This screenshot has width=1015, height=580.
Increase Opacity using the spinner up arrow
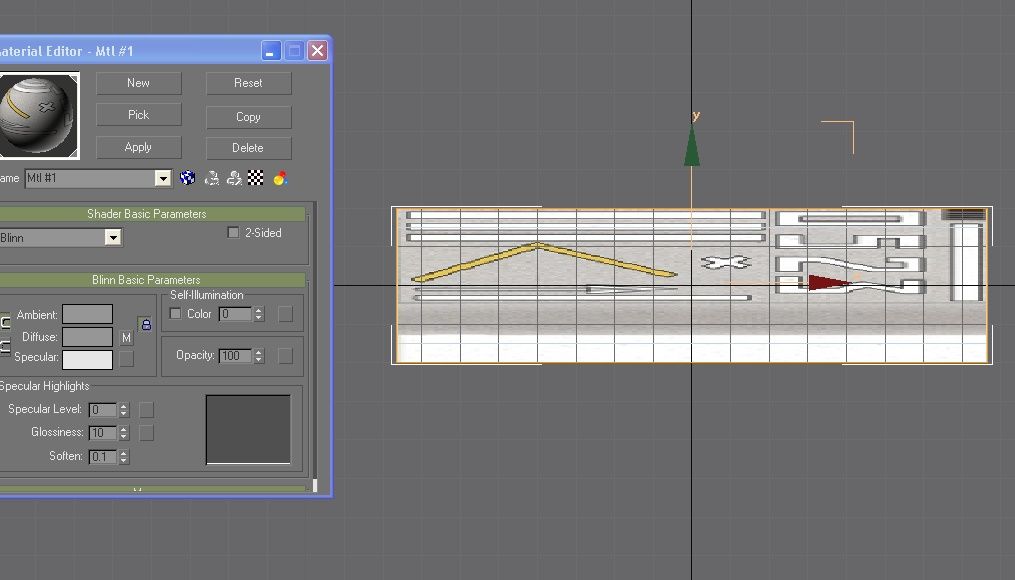[259, 352]
